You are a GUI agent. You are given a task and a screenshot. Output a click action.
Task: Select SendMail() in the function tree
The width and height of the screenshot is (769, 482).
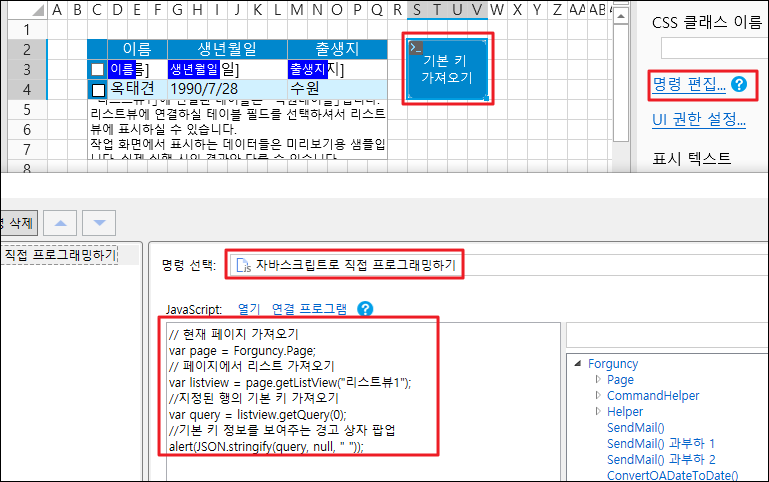click(637, 427)
